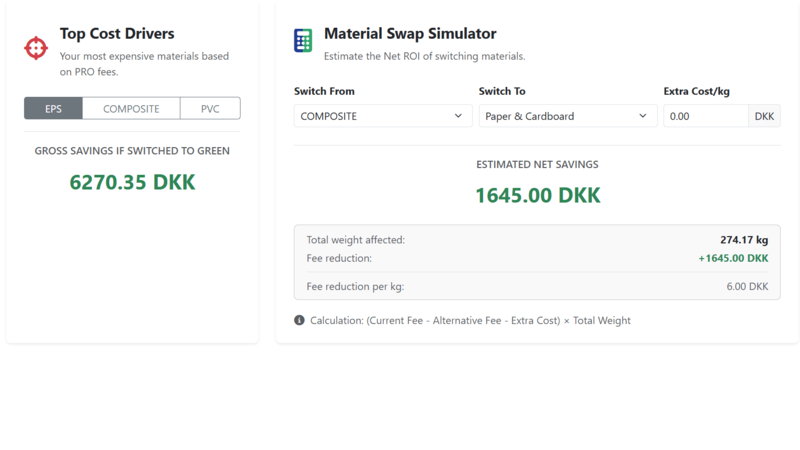Click the 6270.35 DKK gross savings value
This screenshot has width=800, height=450.
(x=132, y=182)
